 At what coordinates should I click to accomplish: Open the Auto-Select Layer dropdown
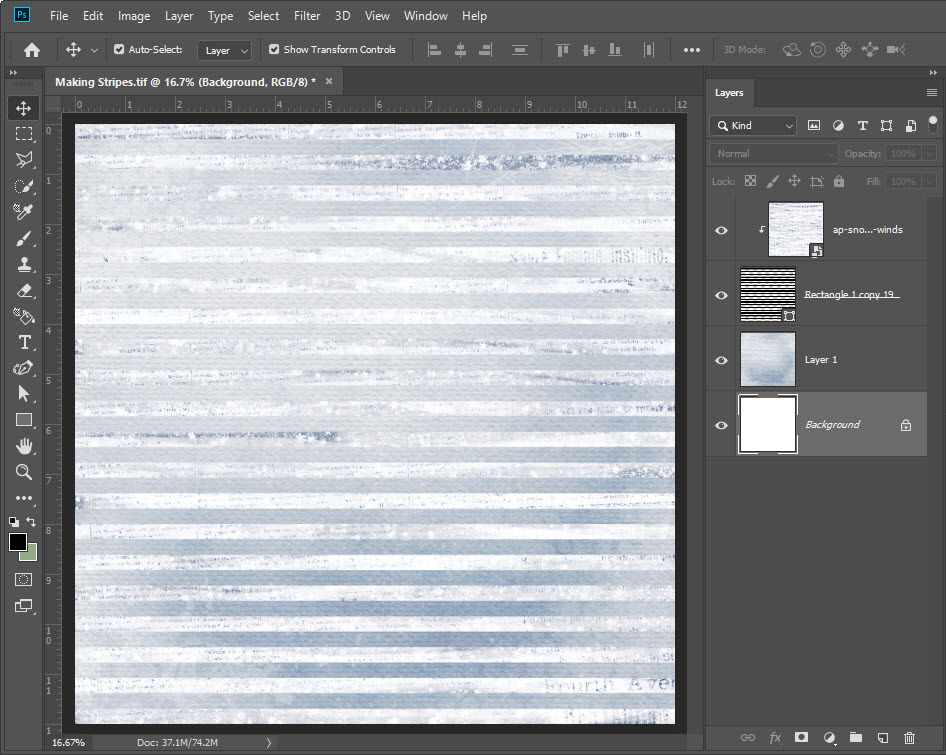[224, 51]
